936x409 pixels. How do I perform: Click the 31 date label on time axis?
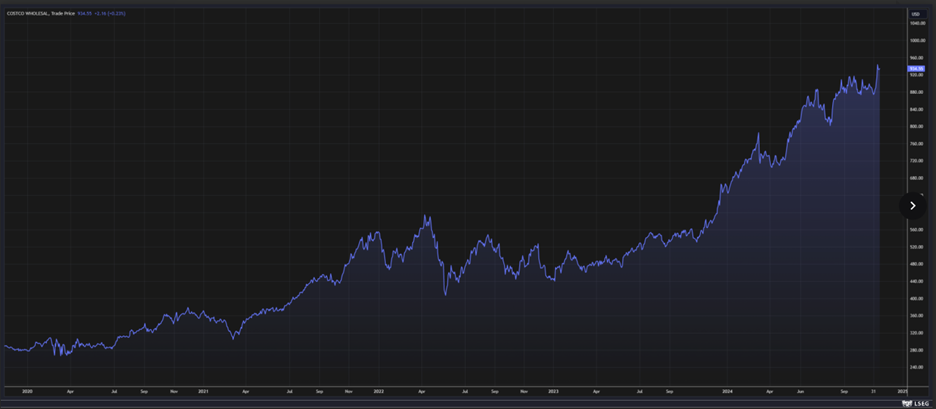873,393
